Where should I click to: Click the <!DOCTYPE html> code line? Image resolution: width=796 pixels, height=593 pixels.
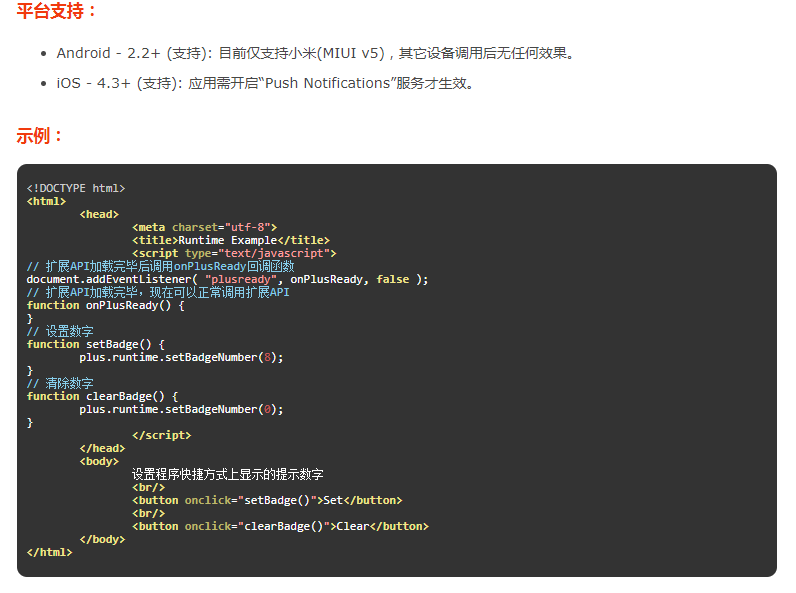coord(76,188)
